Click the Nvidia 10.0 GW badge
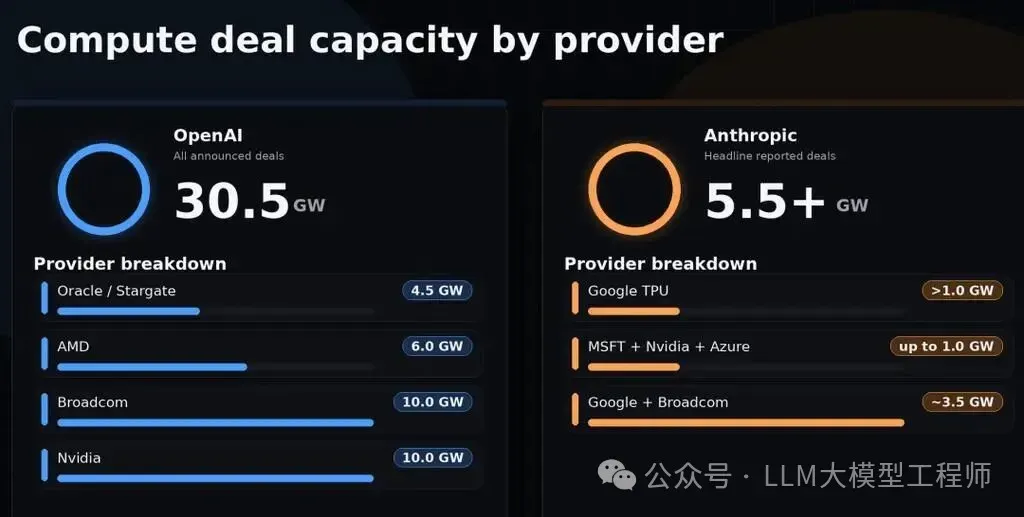Viewport: 1024px width, 517px height. (x=433, y=458)
